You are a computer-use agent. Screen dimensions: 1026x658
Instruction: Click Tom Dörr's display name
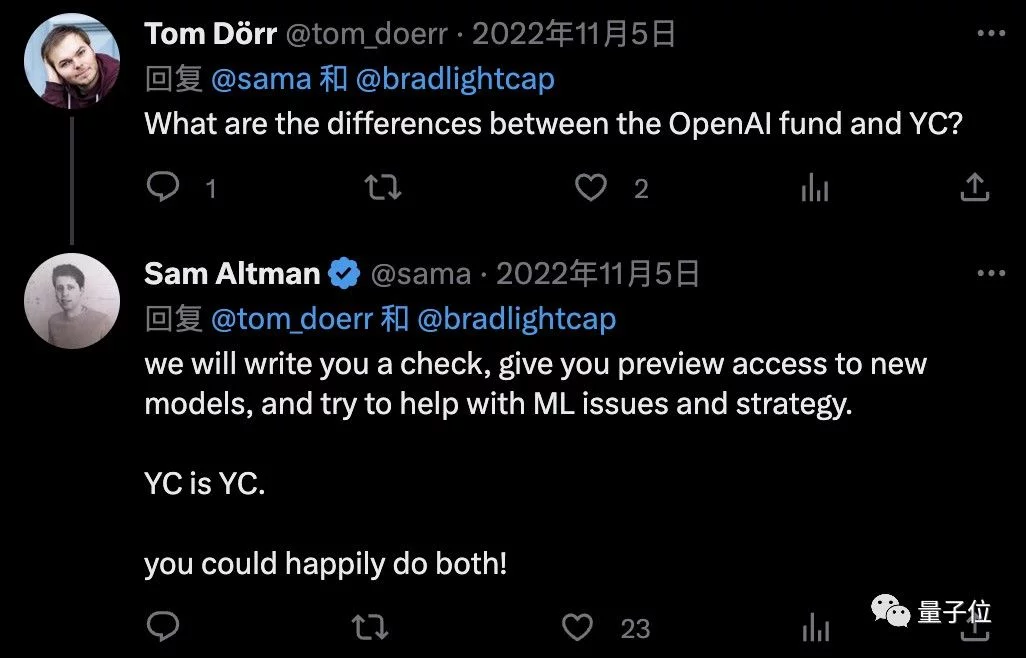tap(211, 34)
